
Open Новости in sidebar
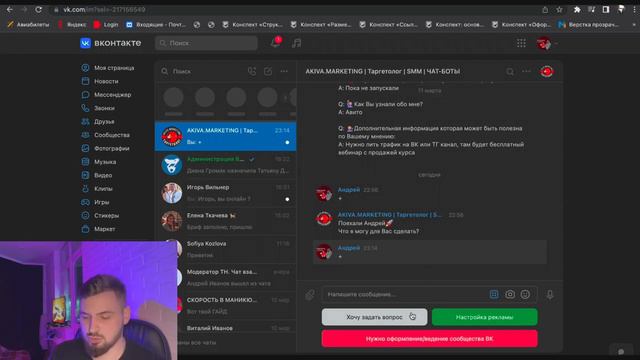100,81
